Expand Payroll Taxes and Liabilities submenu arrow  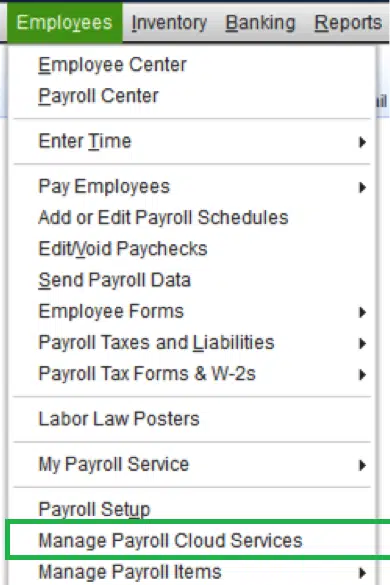point(362,343)
